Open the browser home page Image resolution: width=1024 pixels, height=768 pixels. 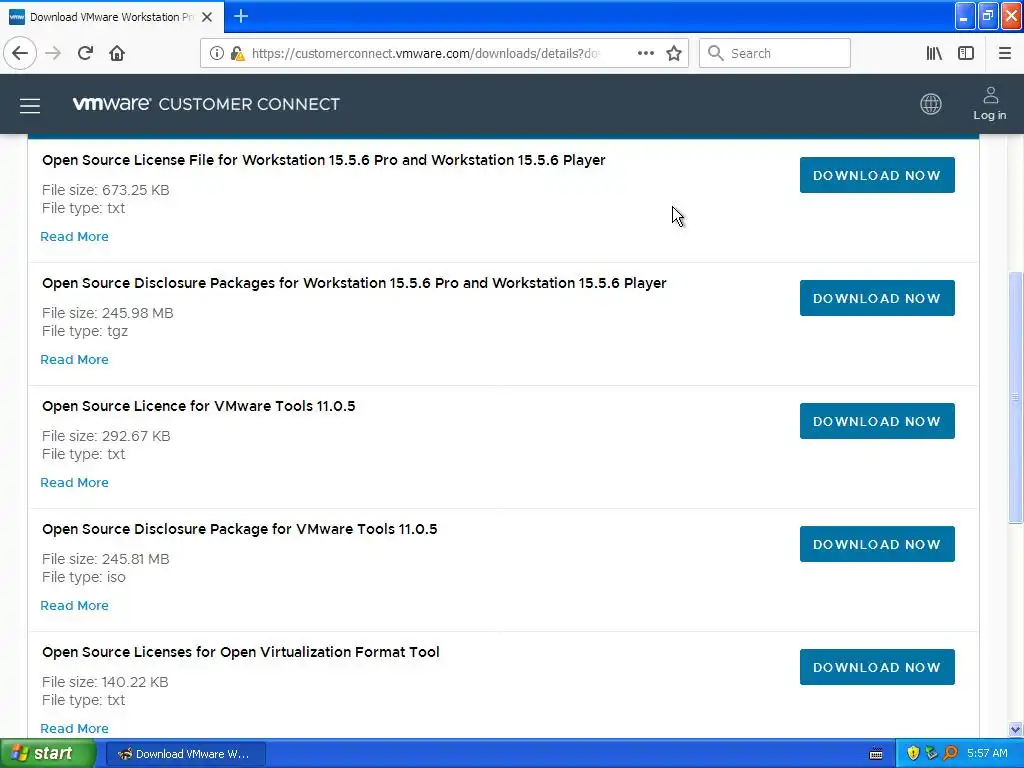(117, 53)
